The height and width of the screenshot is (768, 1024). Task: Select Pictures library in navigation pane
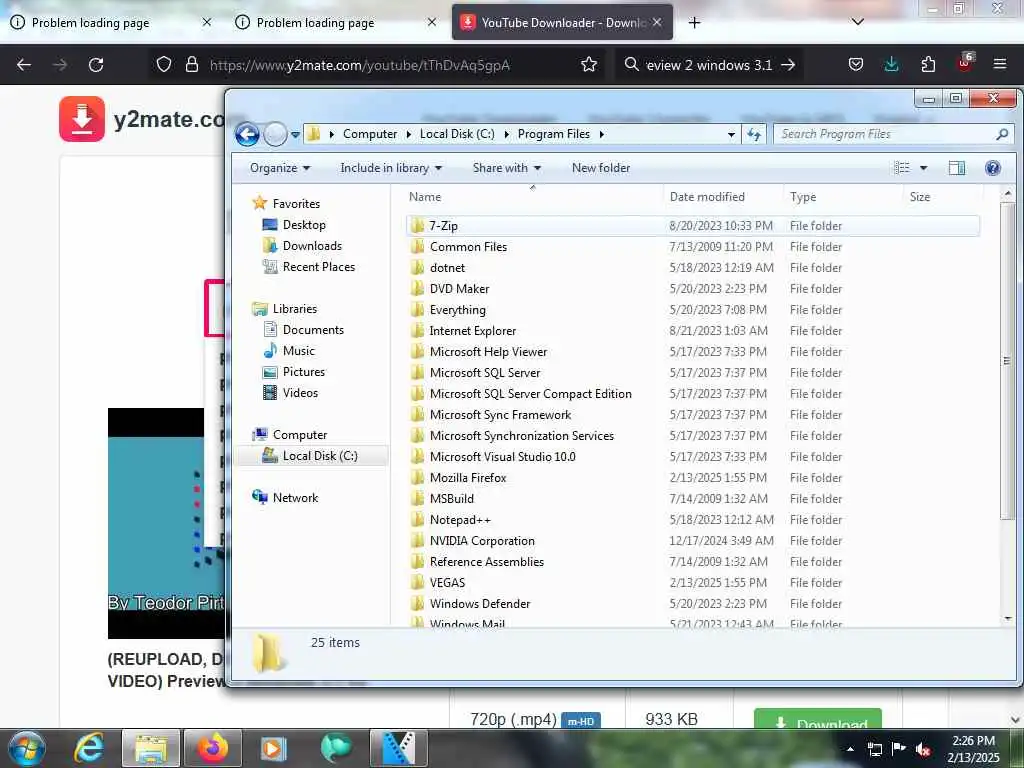303,372
